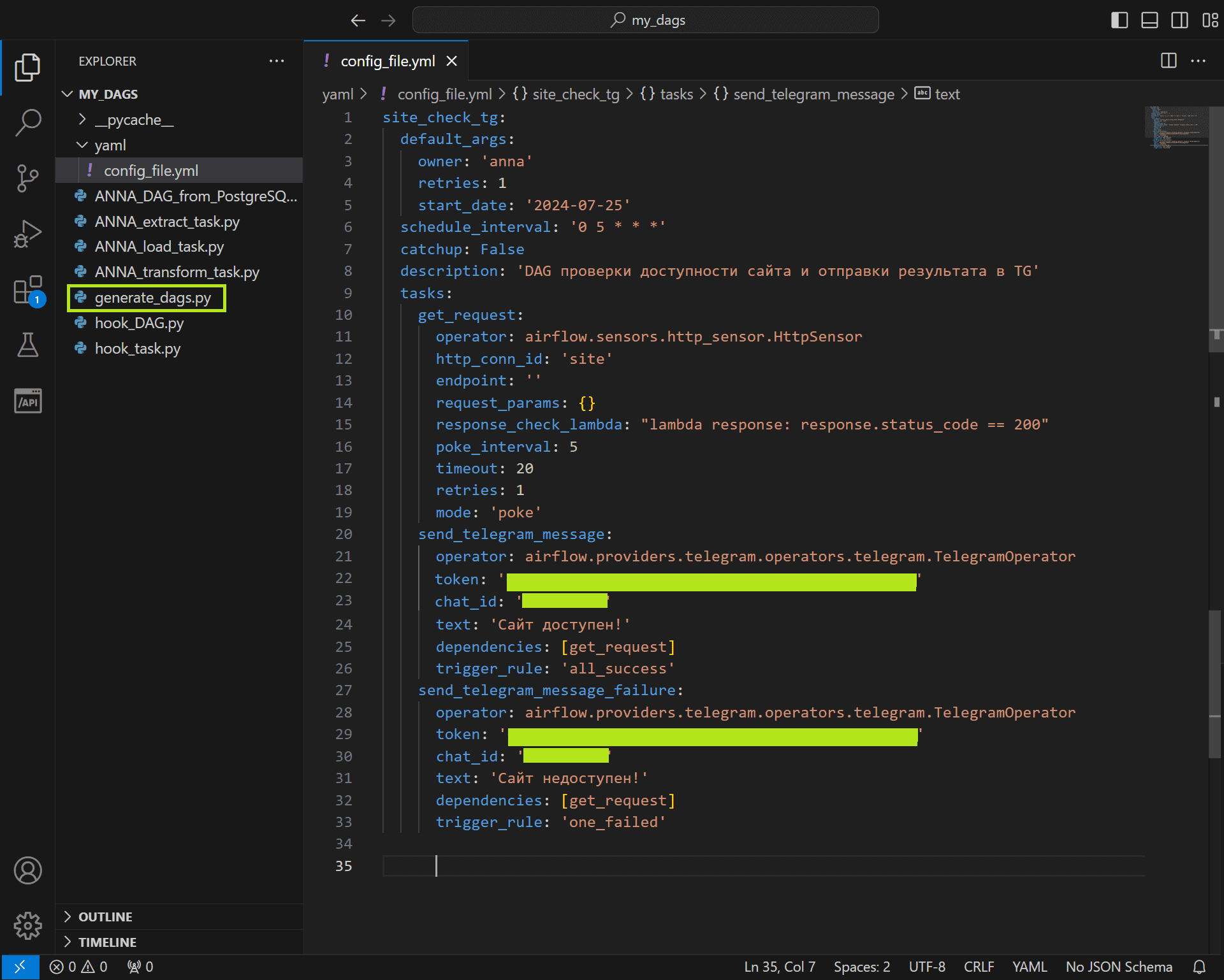1224x980 pixels.
Task: Open Go to Line via Ln 35, Col 7
Action: (x=780, y=967)
